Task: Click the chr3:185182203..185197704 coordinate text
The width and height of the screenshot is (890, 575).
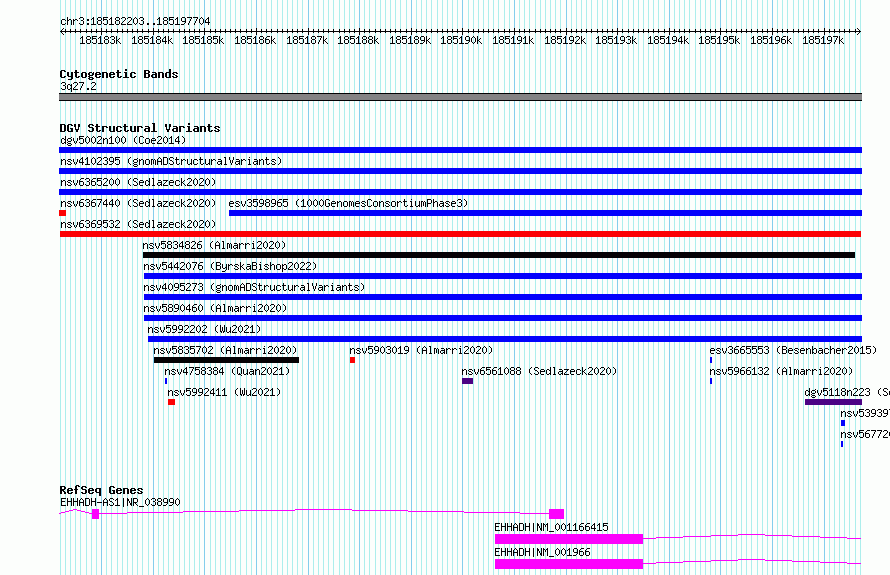Action: (135, 21)
